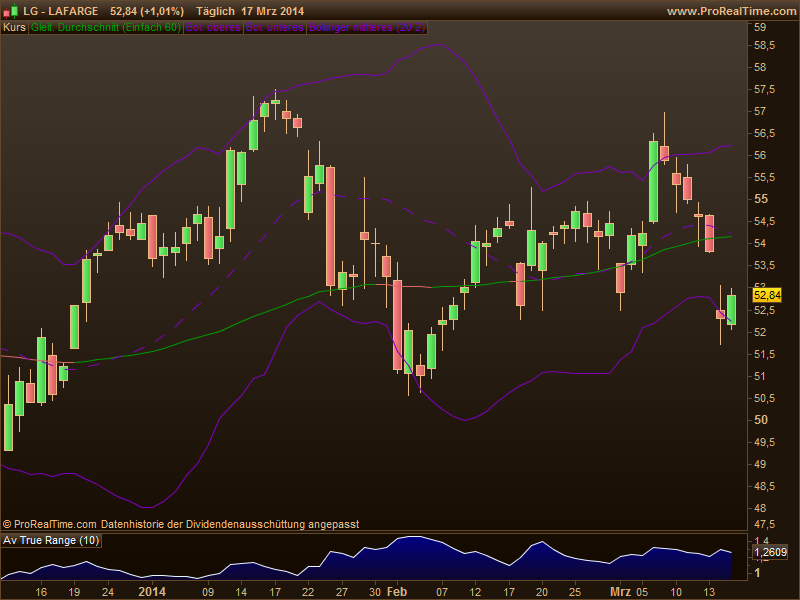Click the 07 date label on the time axis
This screenshot has width=800, height=600.
tap(442, 592)
